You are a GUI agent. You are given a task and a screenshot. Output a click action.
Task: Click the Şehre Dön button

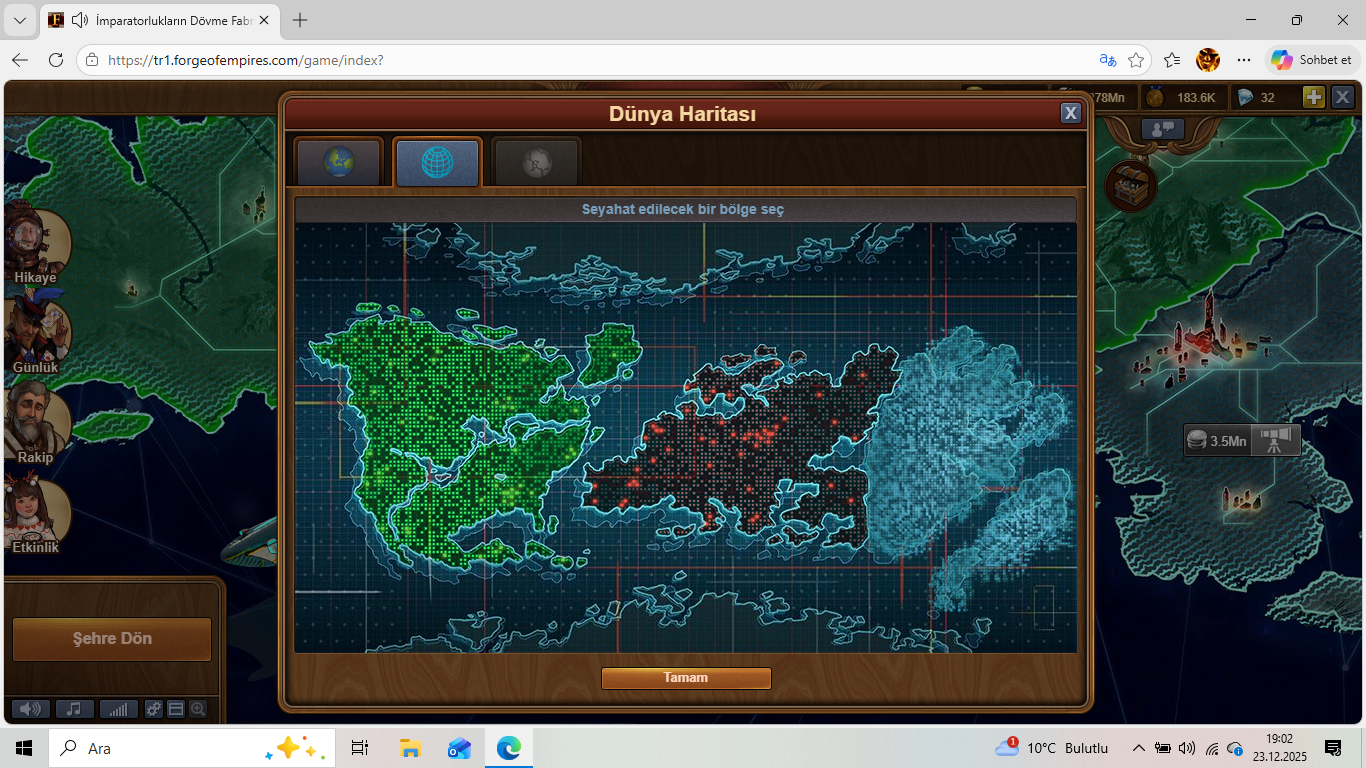pos(112,639)
